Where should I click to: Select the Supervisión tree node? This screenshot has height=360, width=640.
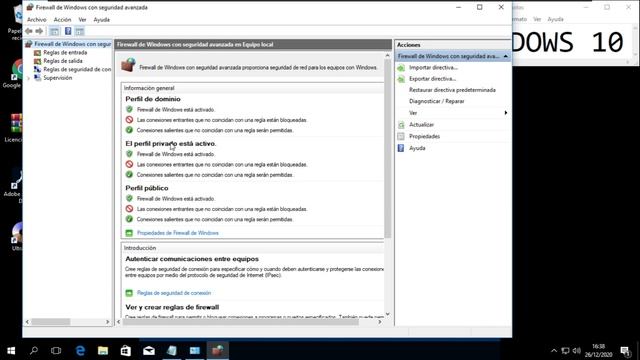click(58, 78)
